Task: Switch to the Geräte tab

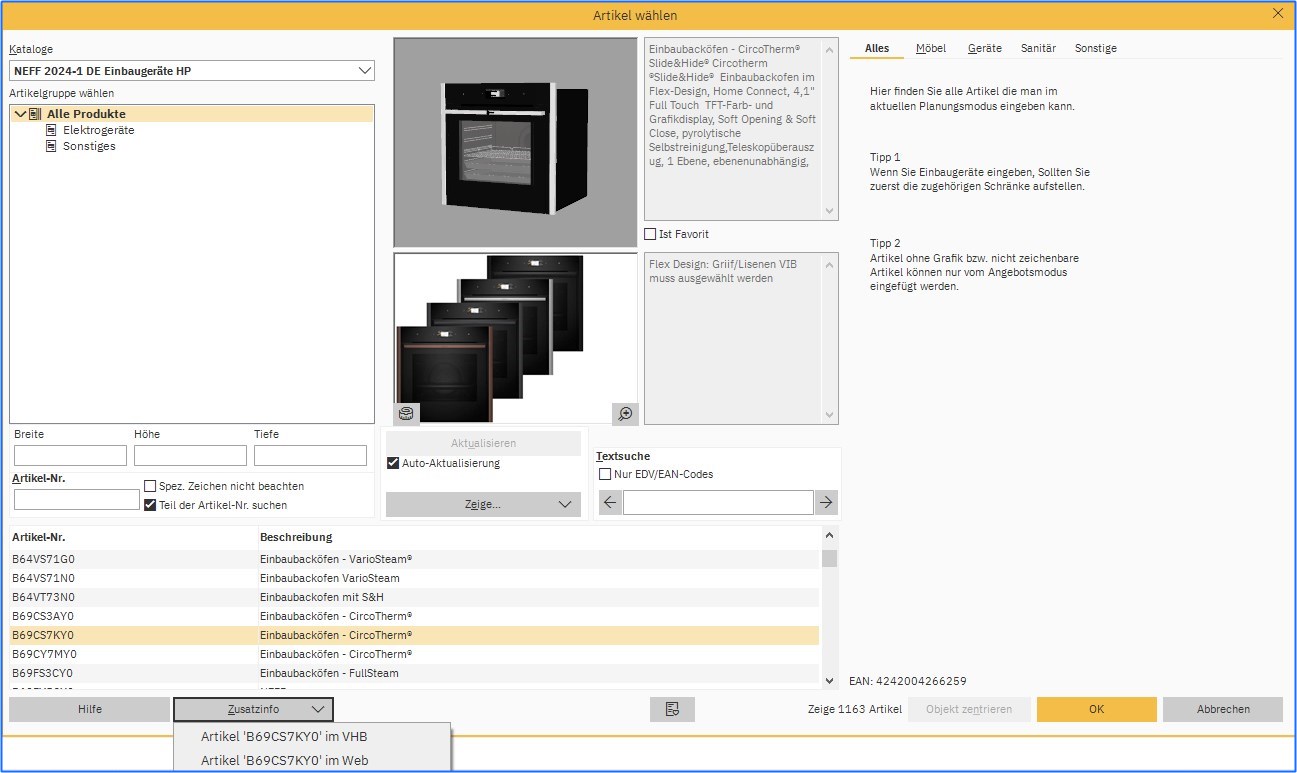Action: (984, 48)
